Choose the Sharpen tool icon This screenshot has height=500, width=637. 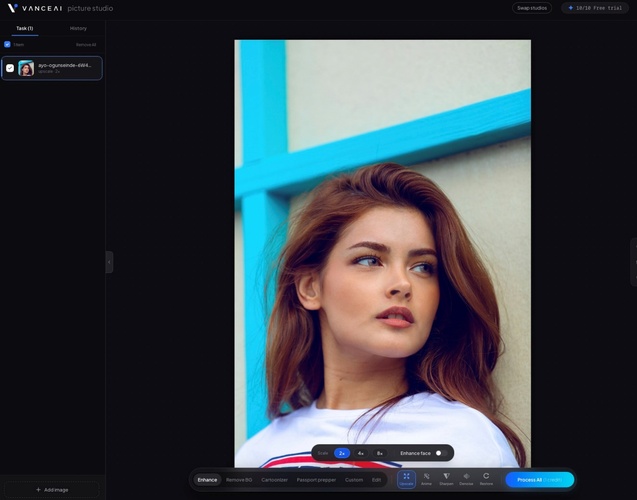(446, 479)
